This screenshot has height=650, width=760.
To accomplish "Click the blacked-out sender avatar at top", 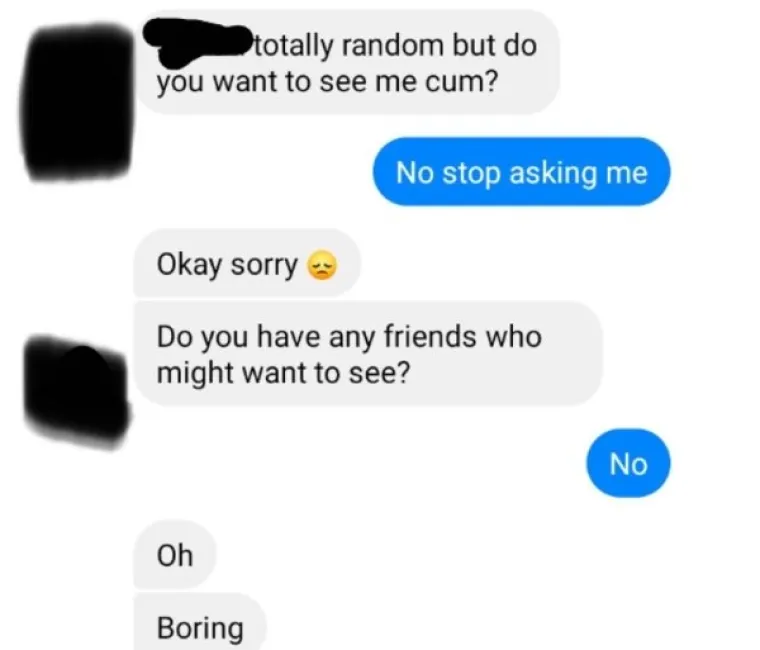I will tap(77, 102).
